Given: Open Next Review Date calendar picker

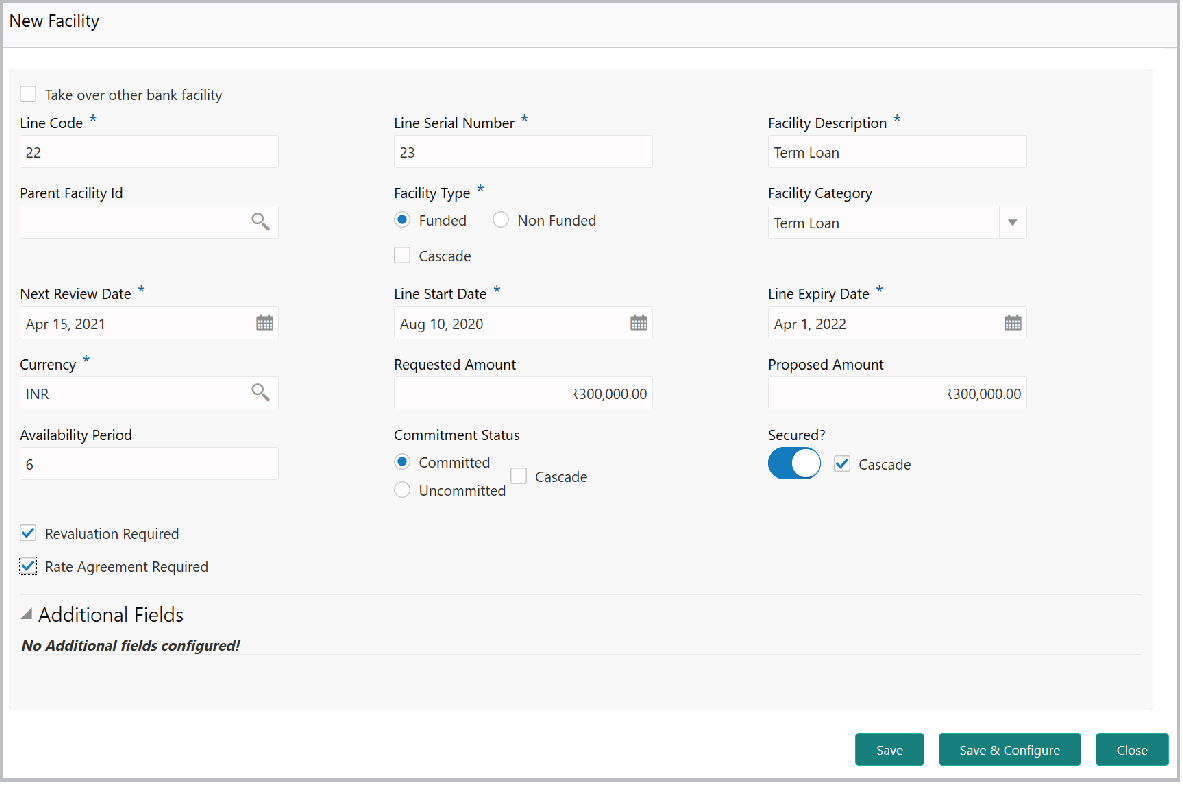Looking at the screenshot, I should point(265,323).
